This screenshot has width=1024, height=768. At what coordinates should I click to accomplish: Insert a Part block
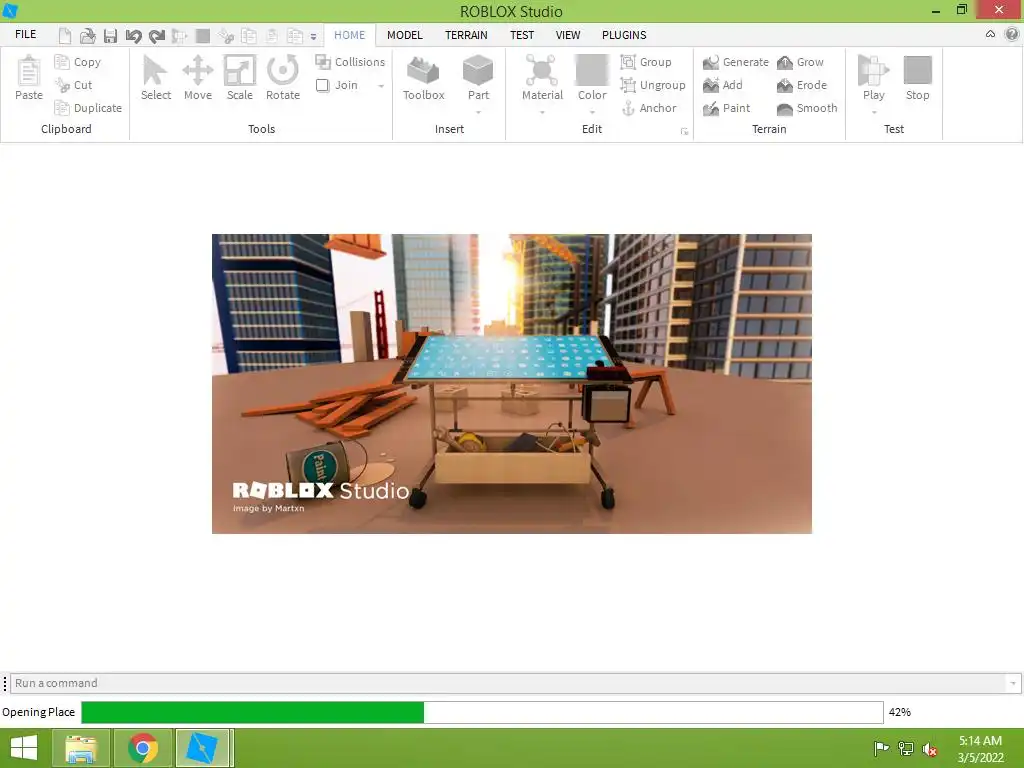[478, 77]
